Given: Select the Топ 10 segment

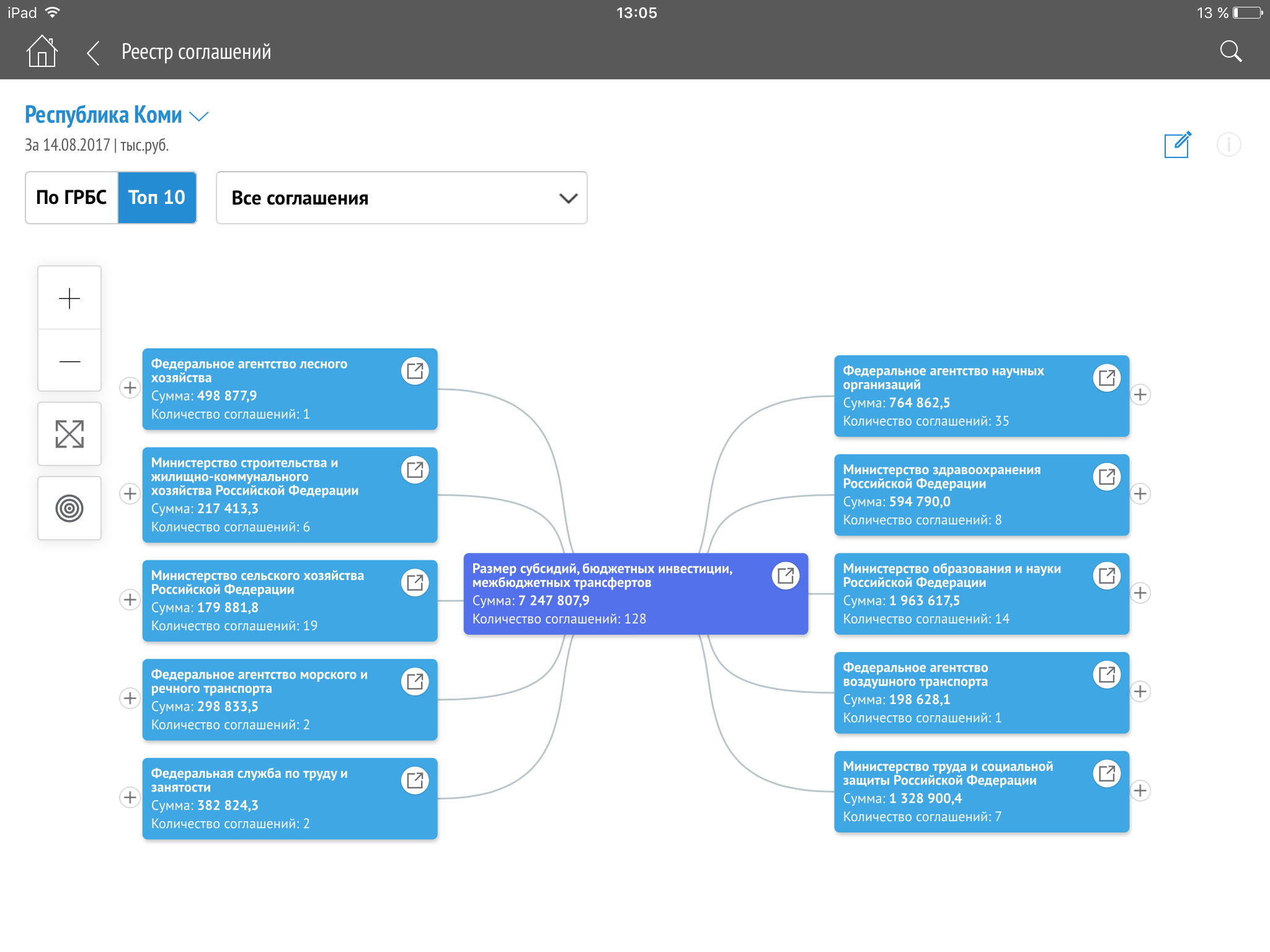Looking at the screenshot, I should click(157, 198).
